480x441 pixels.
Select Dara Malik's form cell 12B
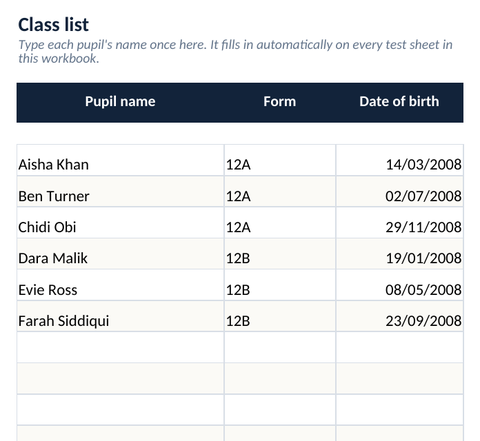pyautogui.click(x=280, y=254)
